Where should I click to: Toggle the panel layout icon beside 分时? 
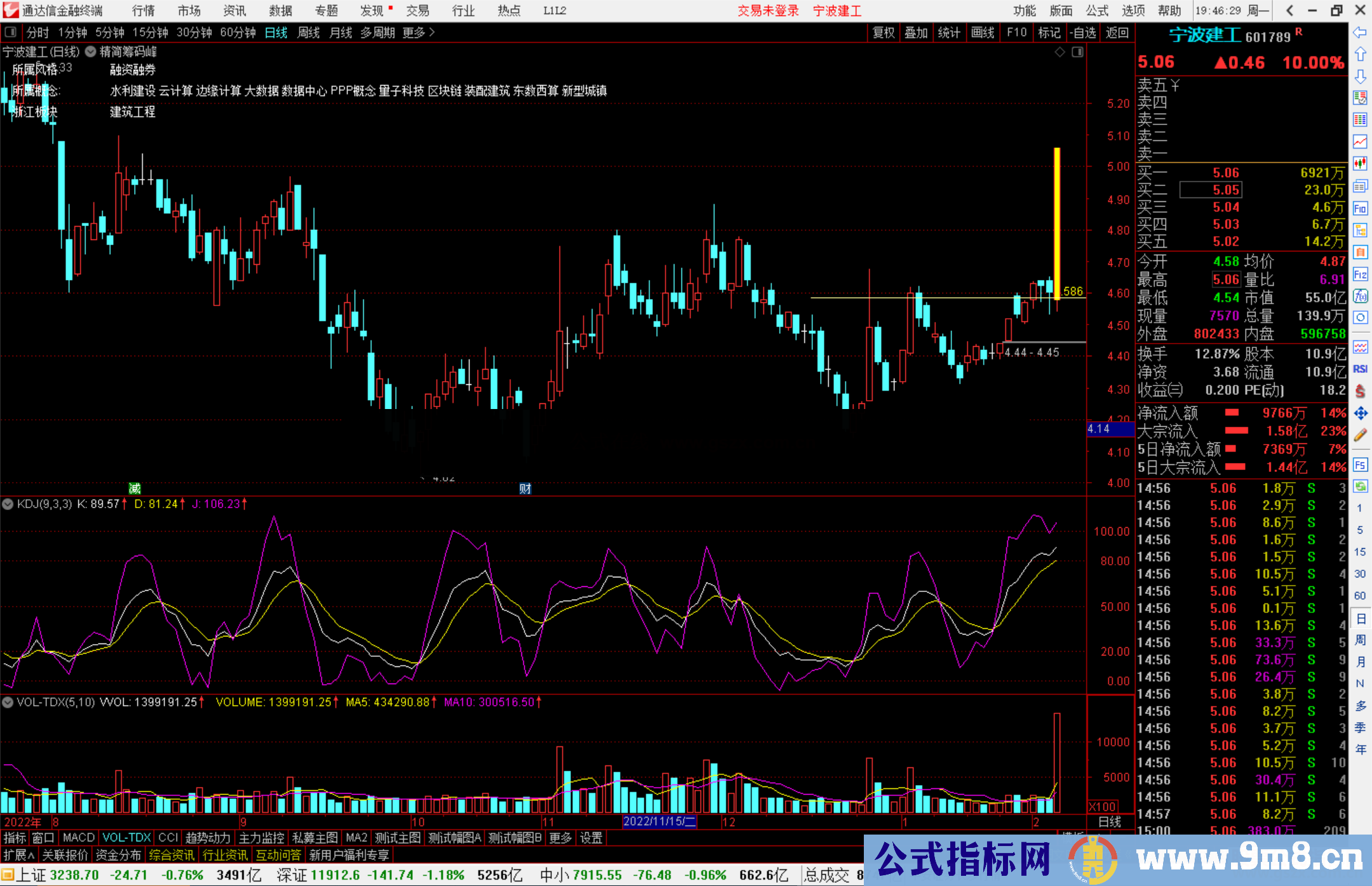pyautogui.click(x=11, y=32)
